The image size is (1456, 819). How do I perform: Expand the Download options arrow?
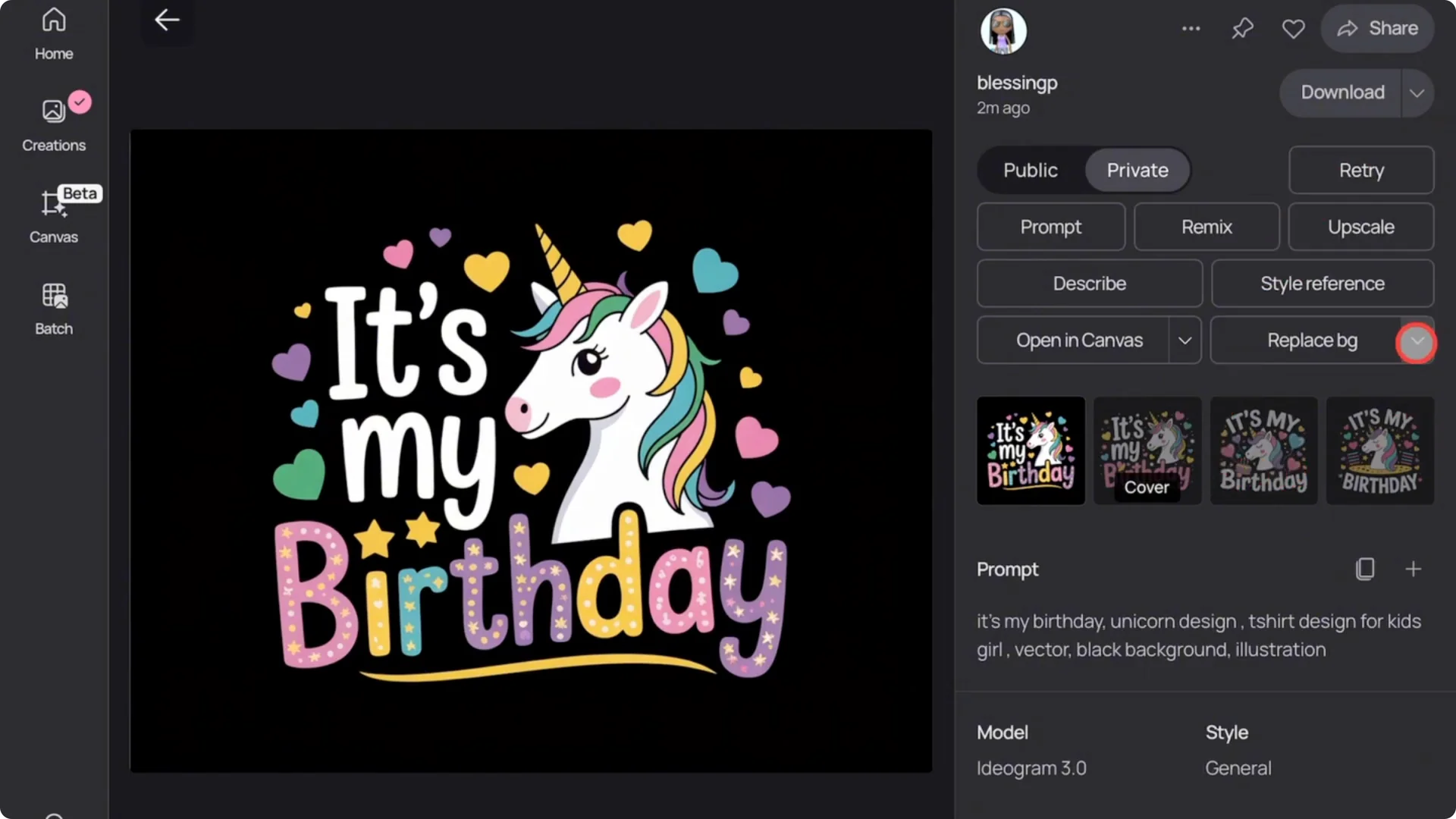(1417, 93)
